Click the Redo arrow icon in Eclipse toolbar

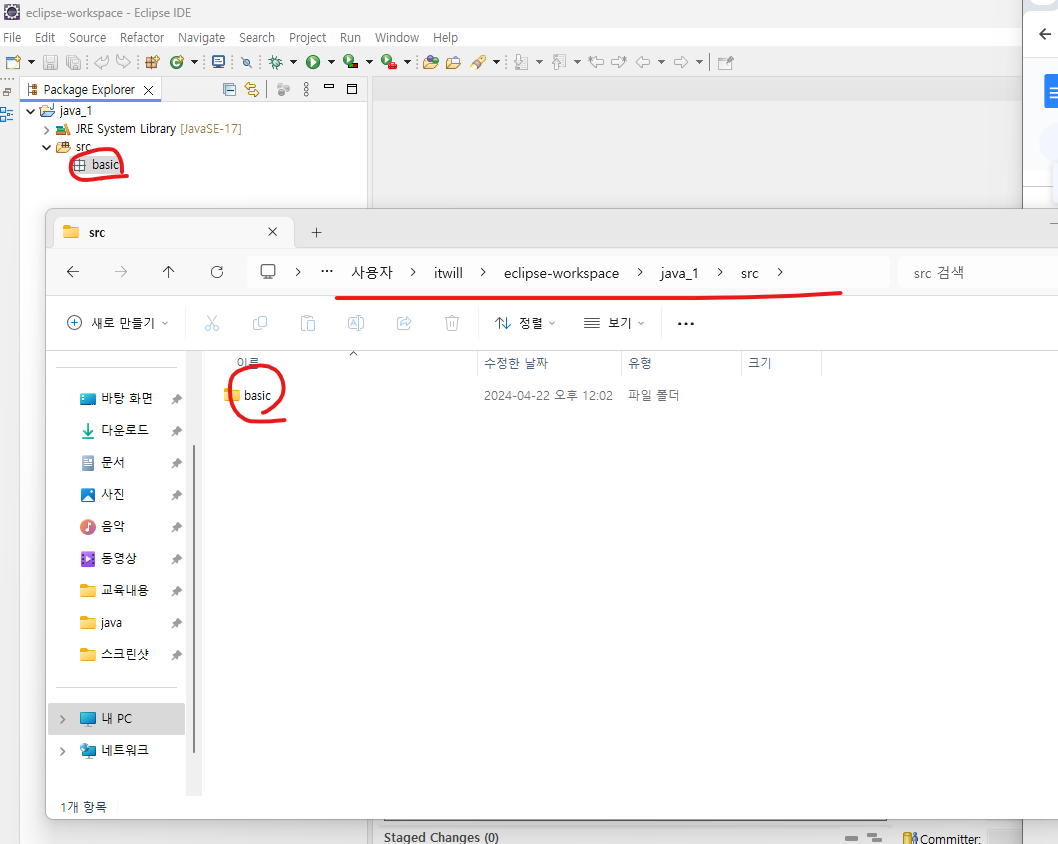123,63
